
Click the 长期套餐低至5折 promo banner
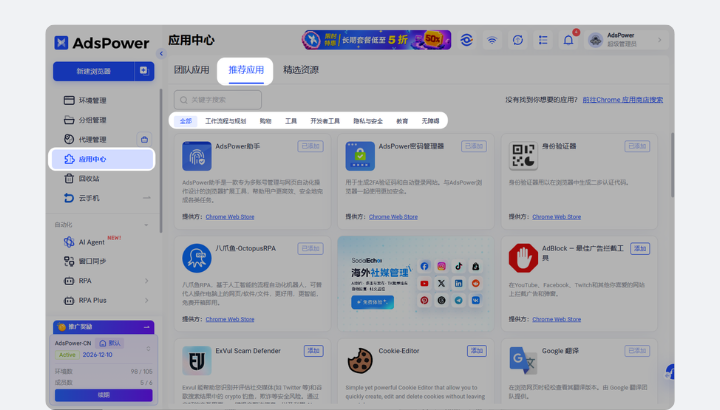(x=376, y=40)
